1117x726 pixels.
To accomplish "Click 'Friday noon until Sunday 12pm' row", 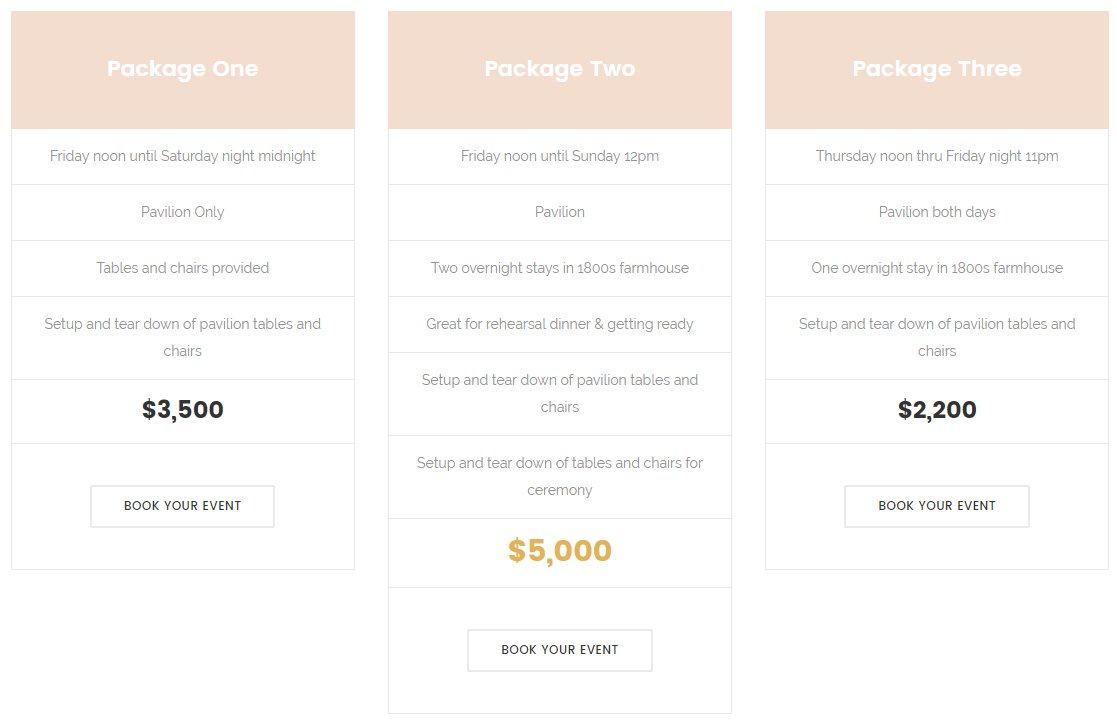I will pos(560,157).
